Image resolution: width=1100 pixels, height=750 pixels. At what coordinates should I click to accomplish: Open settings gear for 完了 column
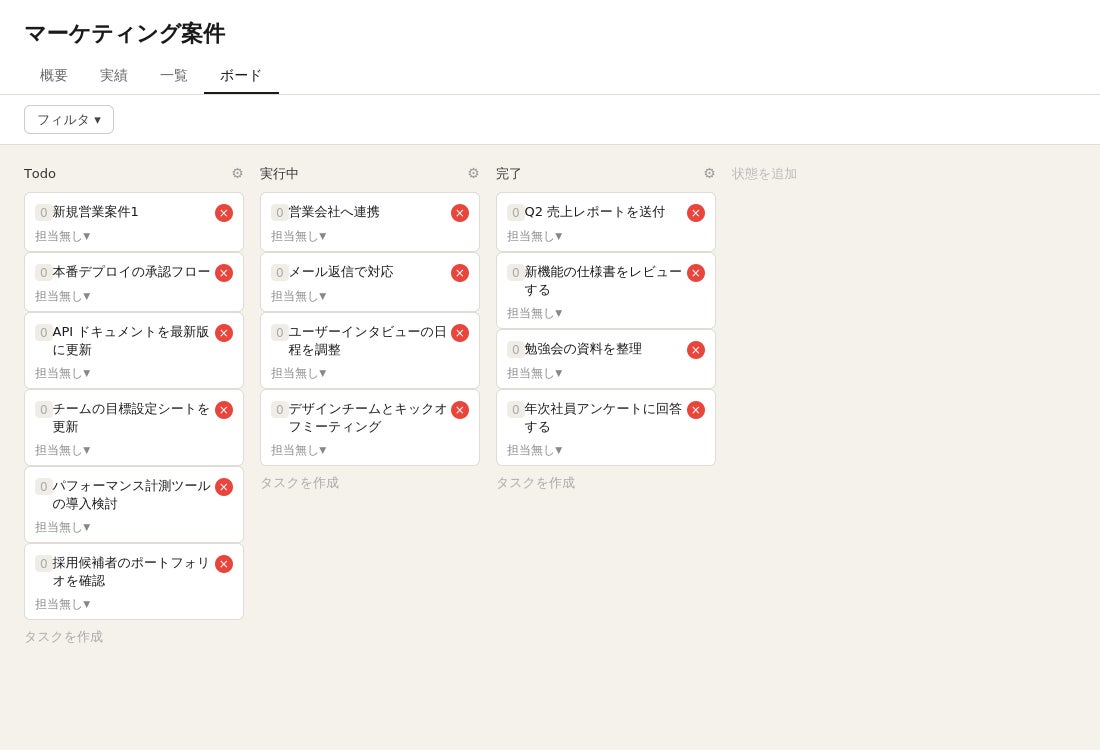tap(709, 173)
